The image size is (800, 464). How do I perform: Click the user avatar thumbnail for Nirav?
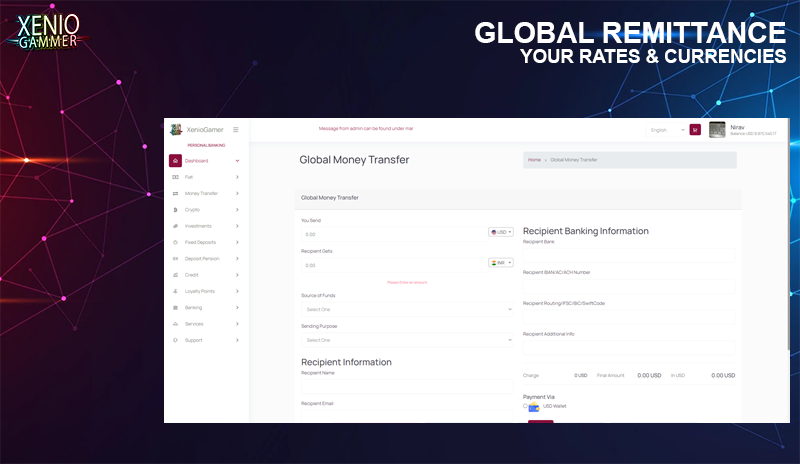pos(717,130)
